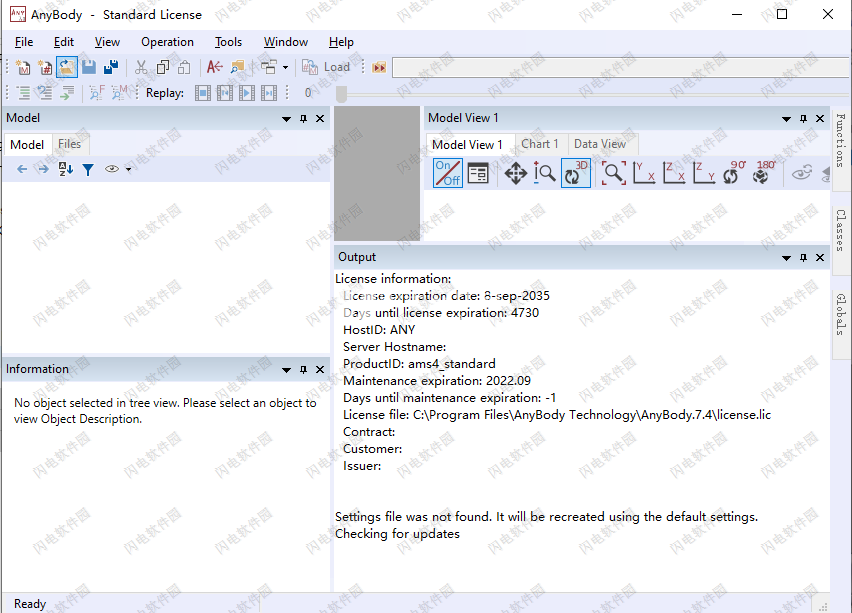The width and height of the screenshot is (852, 613).
Task: Rotate the view by 90 degrees
Action: coord(734,172)
